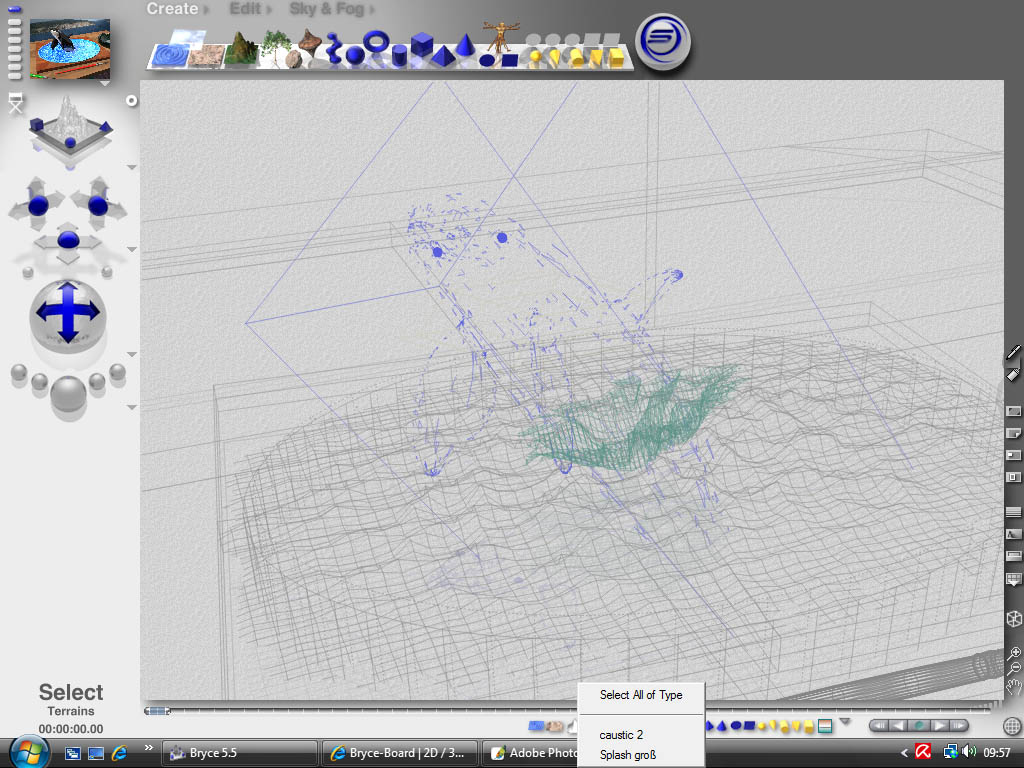Create a yellow radial light
This screenshot has height=768, width=1024.
535,58
